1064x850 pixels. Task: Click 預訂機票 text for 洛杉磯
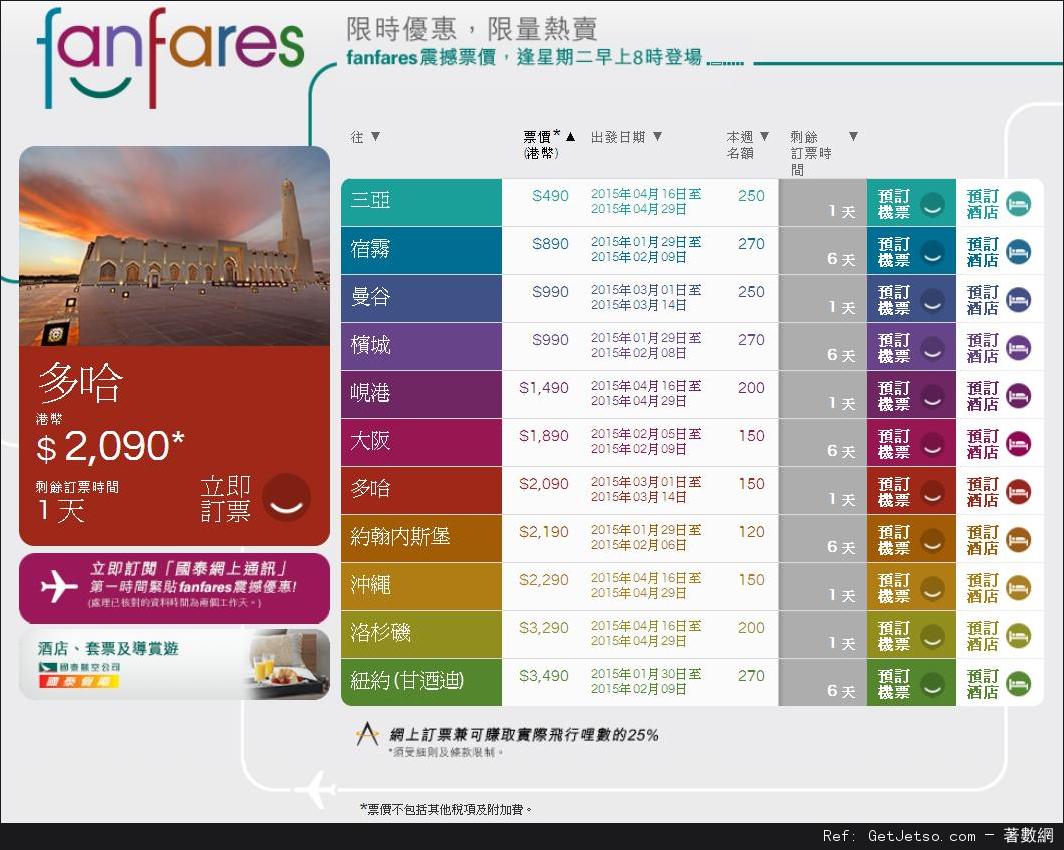[894, 636]
